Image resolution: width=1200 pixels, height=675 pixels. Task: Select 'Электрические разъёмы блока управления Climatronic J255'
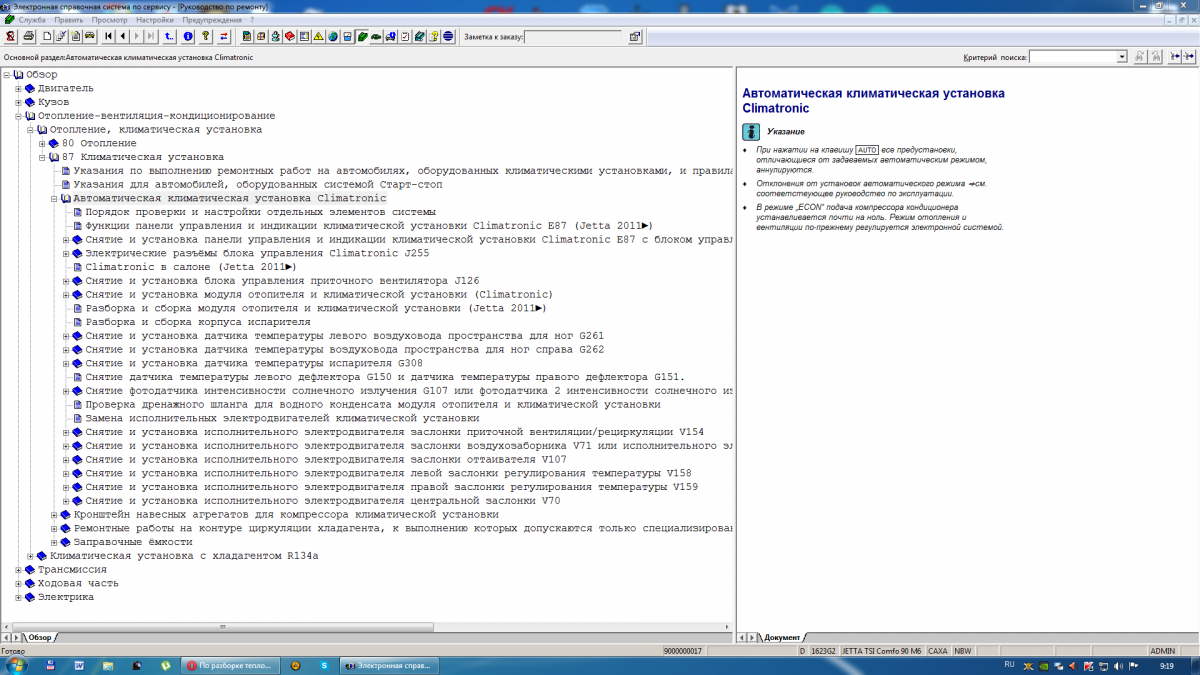tap(257, 253)
